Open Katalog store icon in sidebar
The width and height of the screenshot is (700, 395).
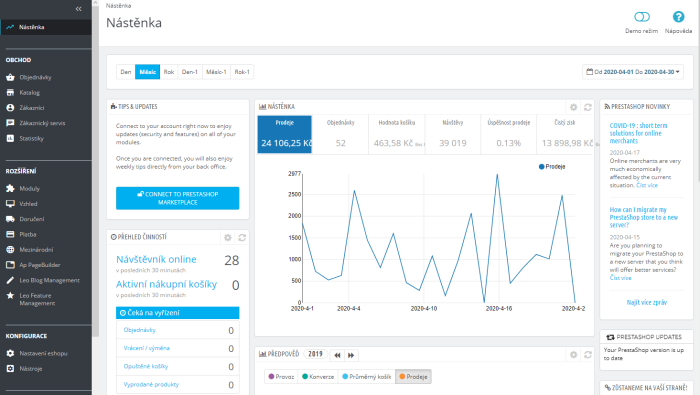tap(10, 92)
